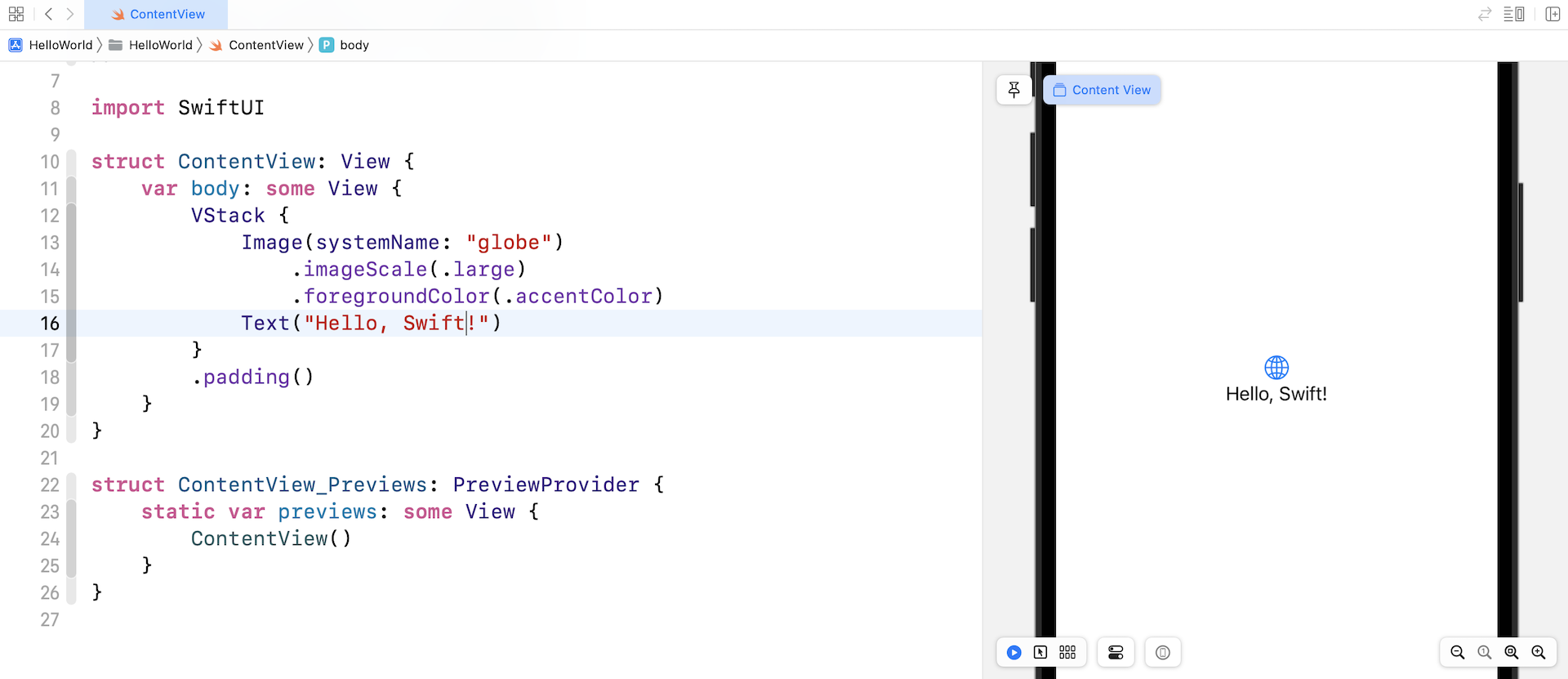Zoom preview to fit

[1512, 652]
